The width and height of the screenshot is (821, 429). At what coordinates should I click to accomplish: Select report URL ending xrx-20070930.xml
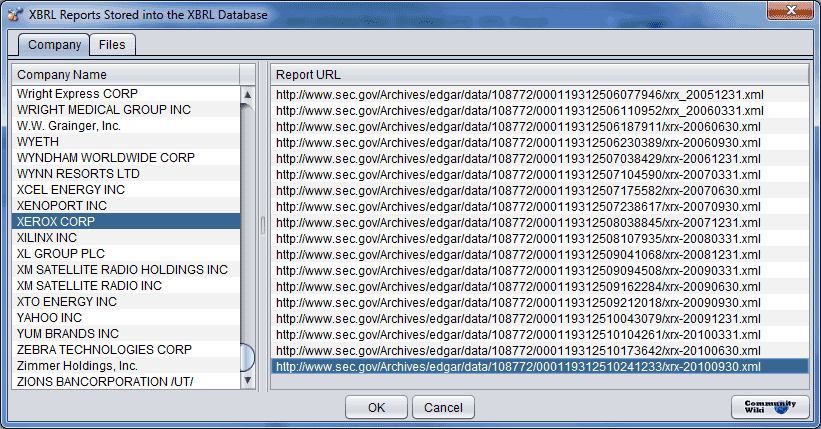540,206
